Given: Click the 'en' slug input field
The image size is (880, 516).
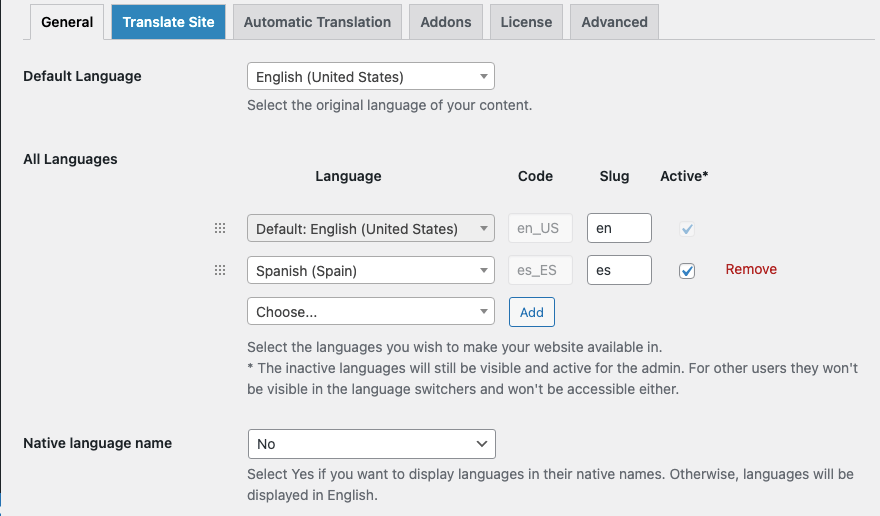Looking at the screenshot, I should coord(619,228).
